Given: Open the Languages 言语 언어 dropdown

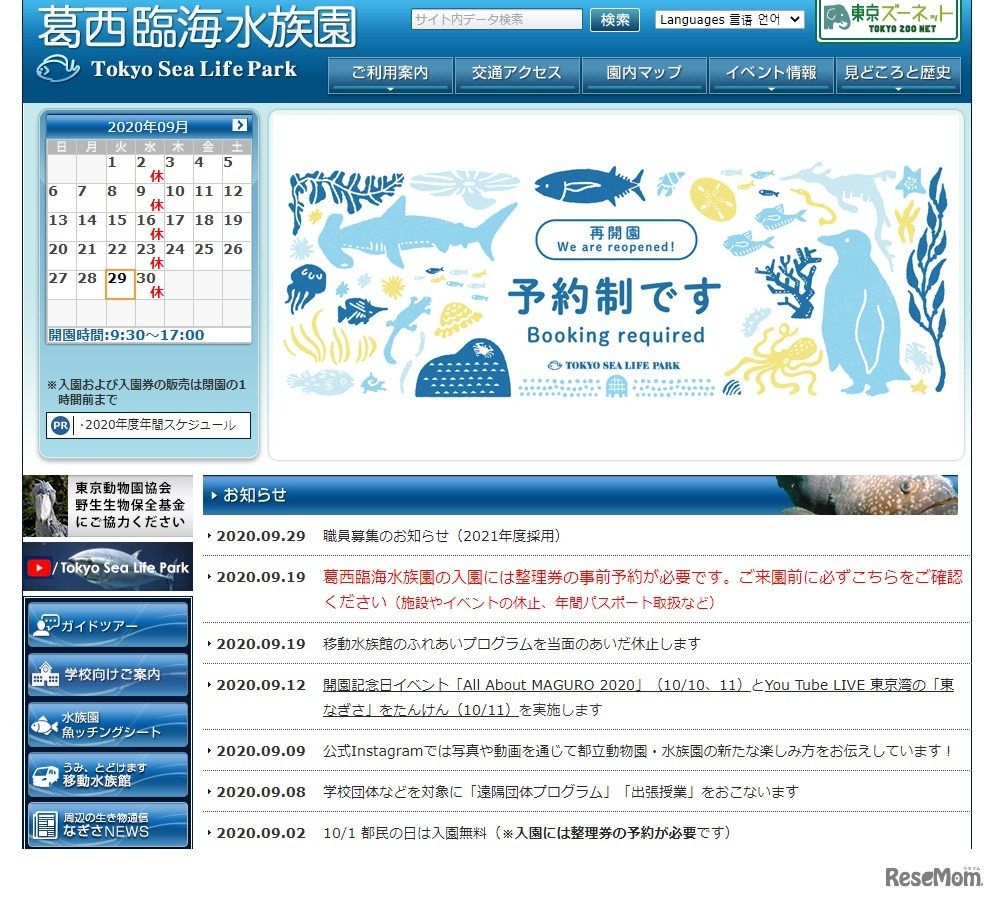Looking at the screenshot, I should [x=729, y=19].
